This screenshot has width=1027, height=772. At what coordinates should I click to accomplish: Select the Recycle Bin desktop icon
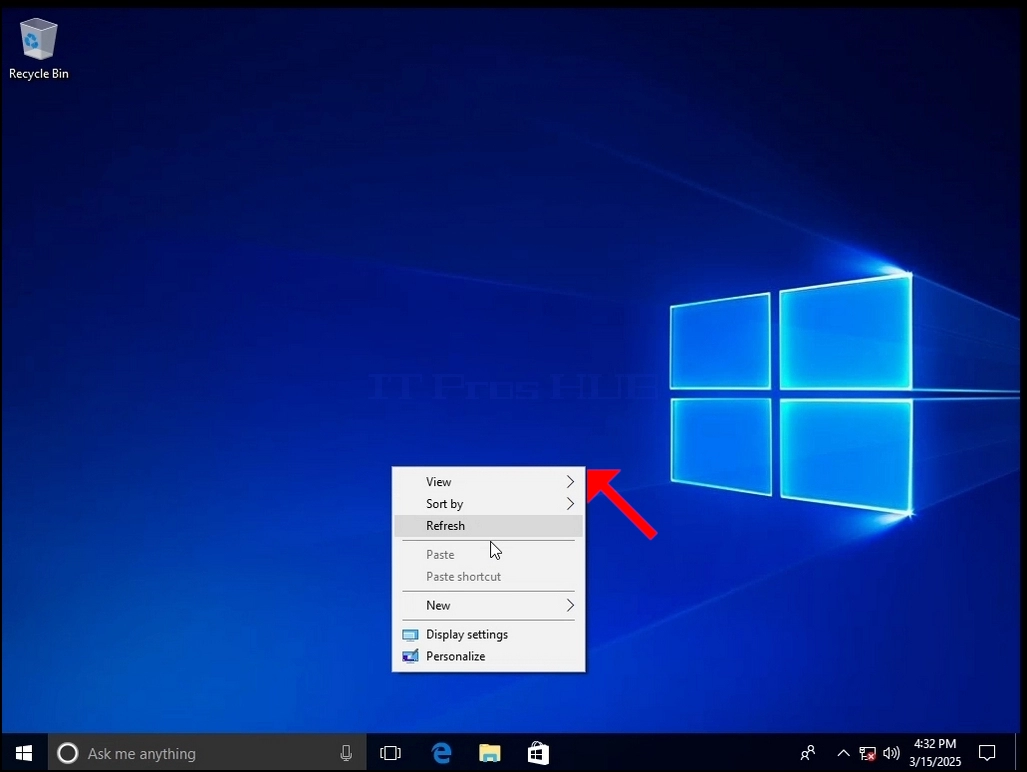pos(39,49)
